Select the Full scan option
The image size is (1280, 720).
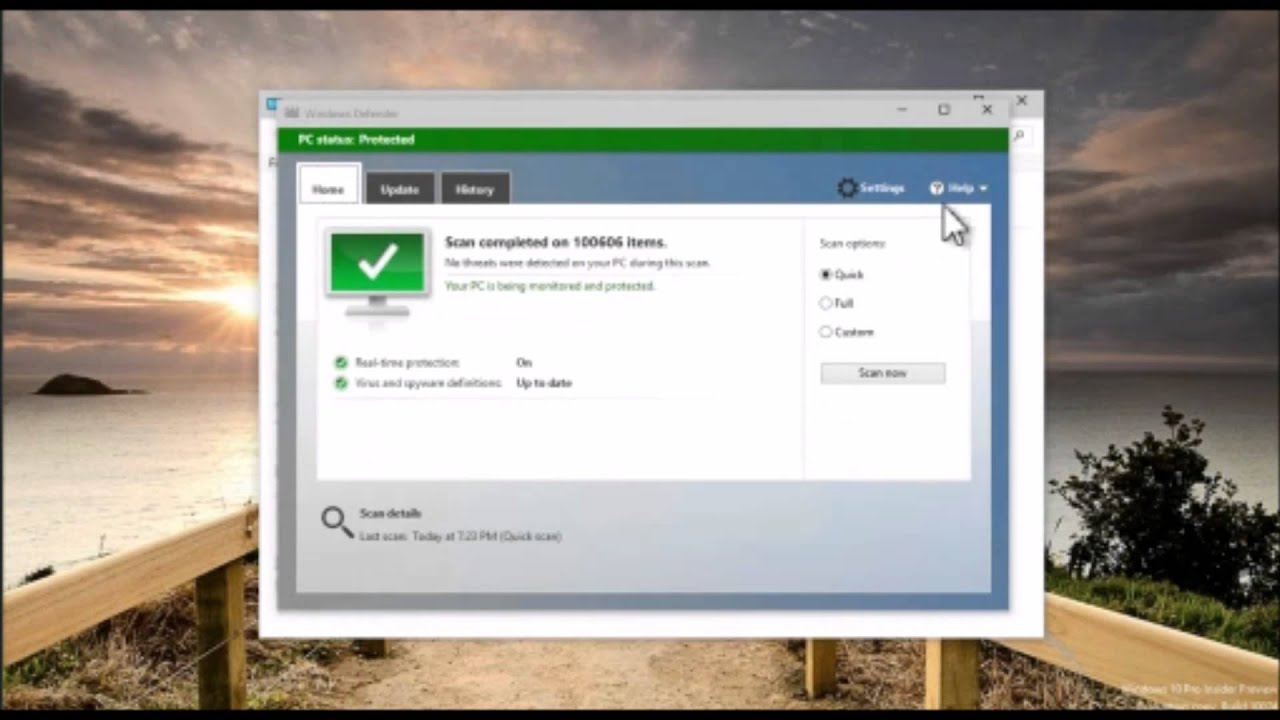tap(826, 303)
